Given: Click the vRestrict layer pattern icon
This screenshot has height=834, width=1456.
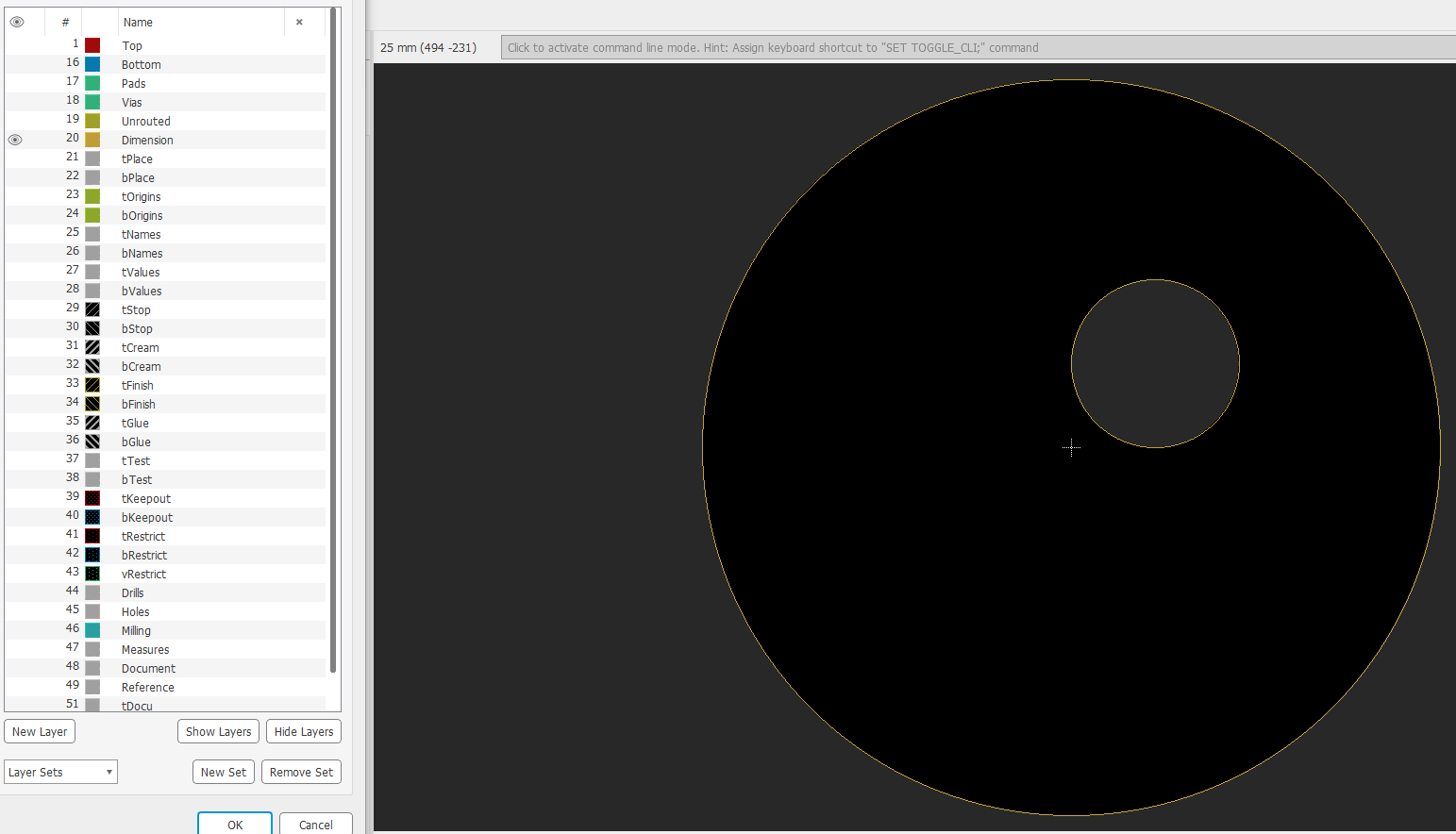Looking at the screenshot, I should [92, 573].
